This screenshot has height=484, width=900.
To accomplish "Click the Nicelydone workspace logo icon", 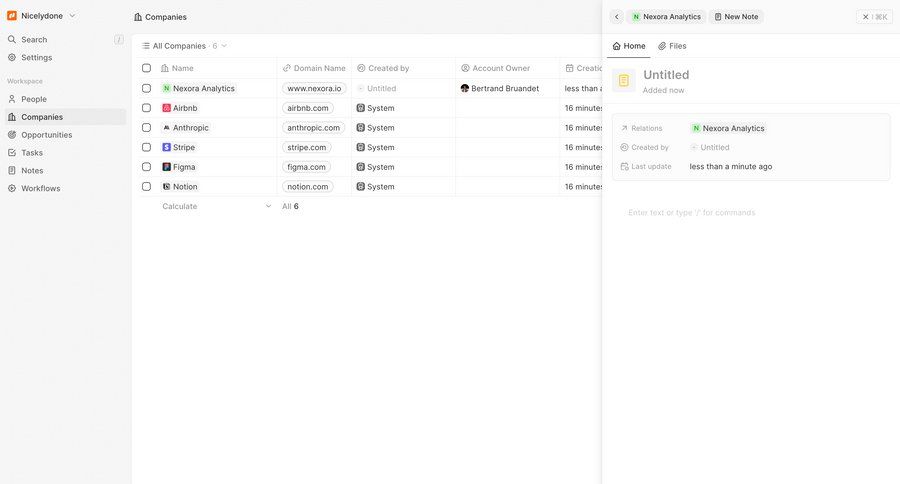I will point(11,16).
